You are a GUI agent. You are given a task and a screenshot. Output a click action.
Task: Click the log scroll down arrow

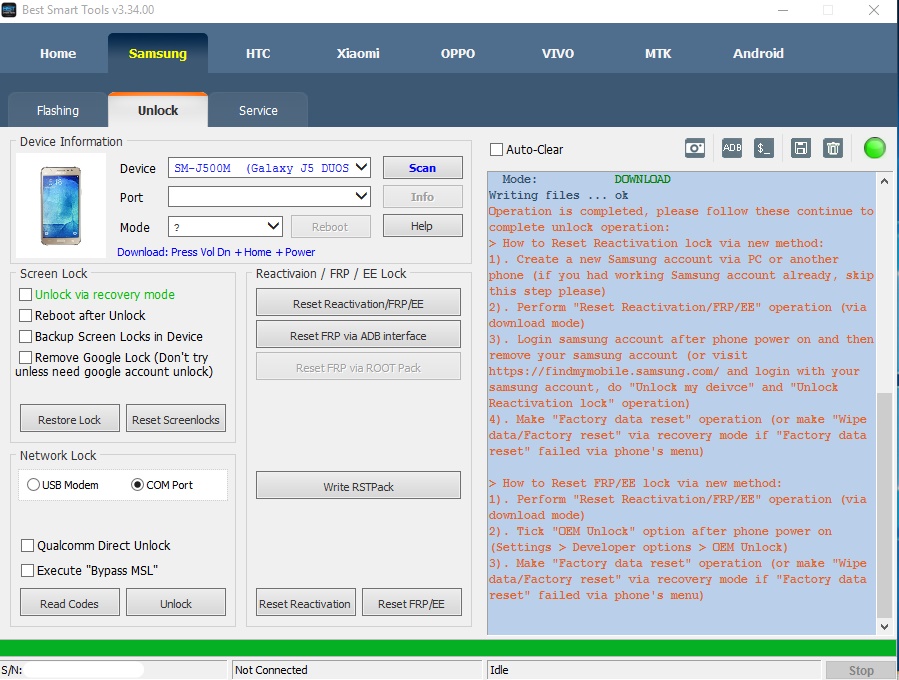point(884,627)
